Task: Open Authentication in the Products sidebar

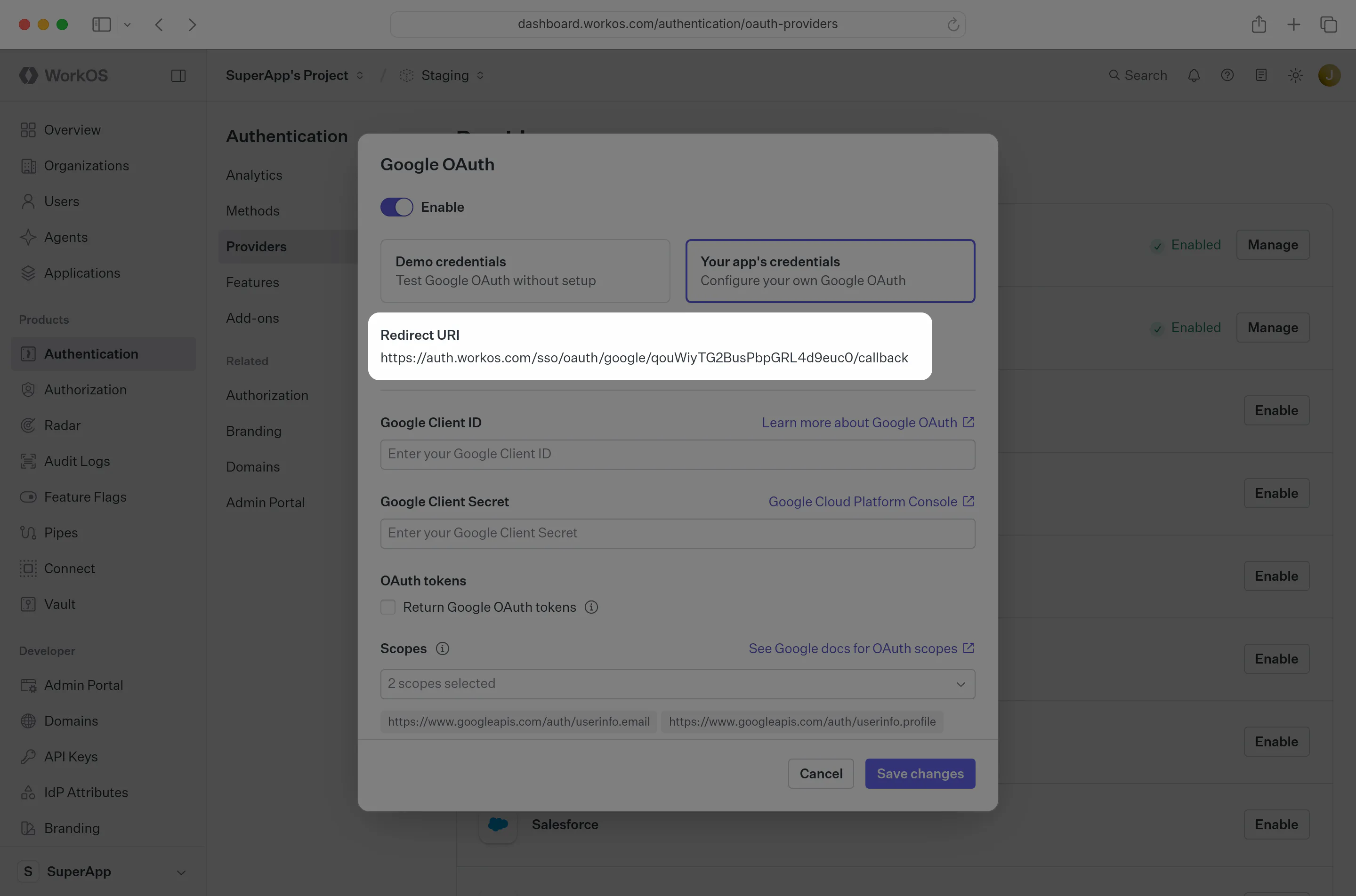Action: pyautogui.click(x=104, y=354)
